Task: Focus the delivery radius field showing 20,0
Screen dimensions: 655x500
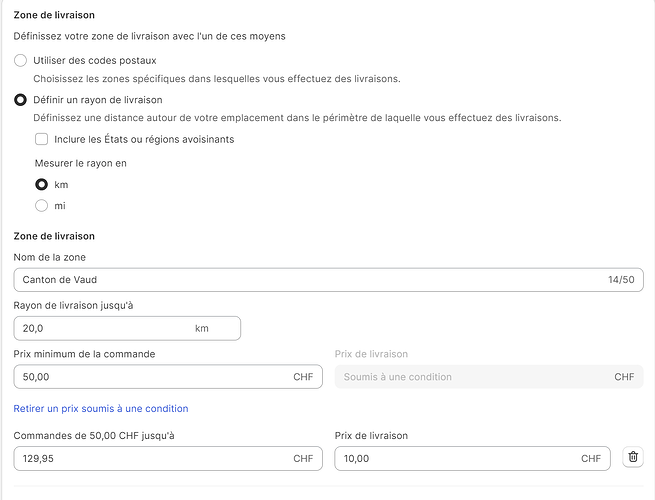Action: tap(100, 328)
